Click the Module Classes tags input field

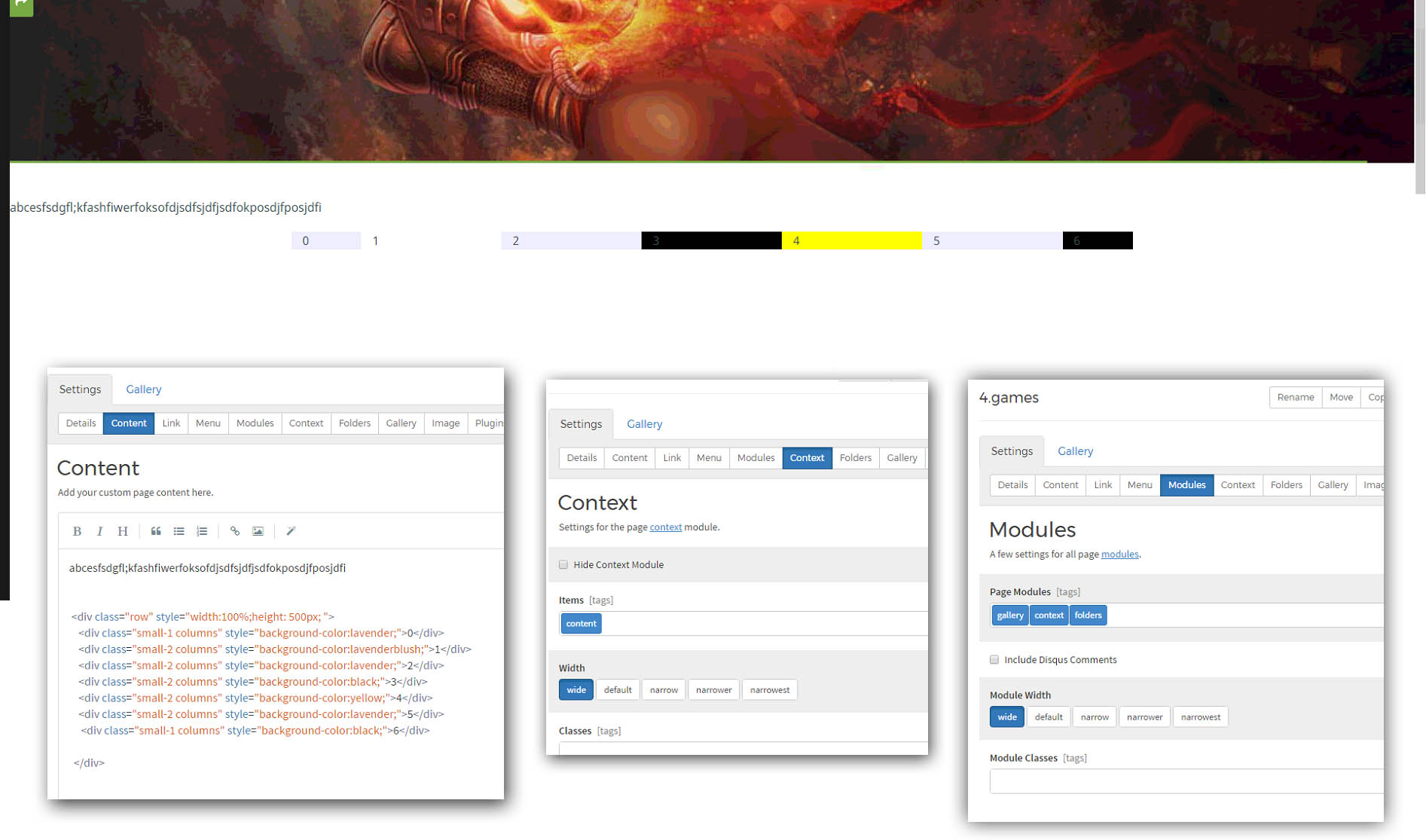pyautogui.click(x=1186, y=782)
